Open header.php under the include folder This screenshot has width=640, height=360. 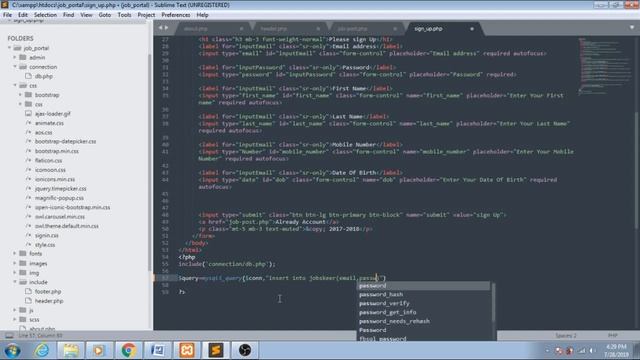(49, 301)
